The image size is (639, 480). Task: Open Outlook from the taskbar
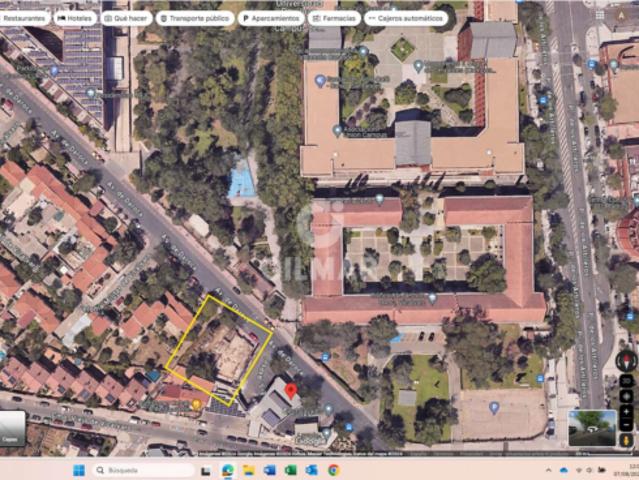[x=312, y=471]
